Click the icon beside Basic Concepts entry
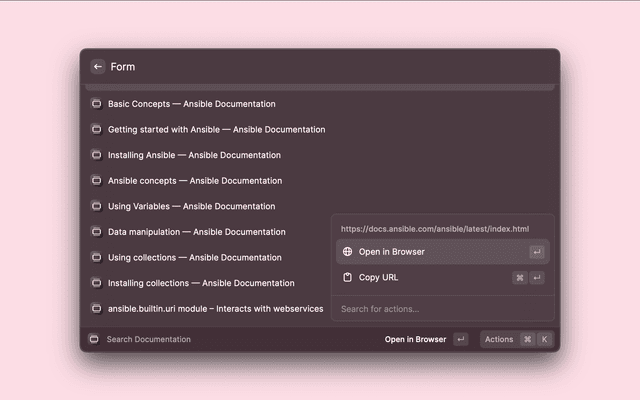The image size is (640, 400). click(97, 104)
